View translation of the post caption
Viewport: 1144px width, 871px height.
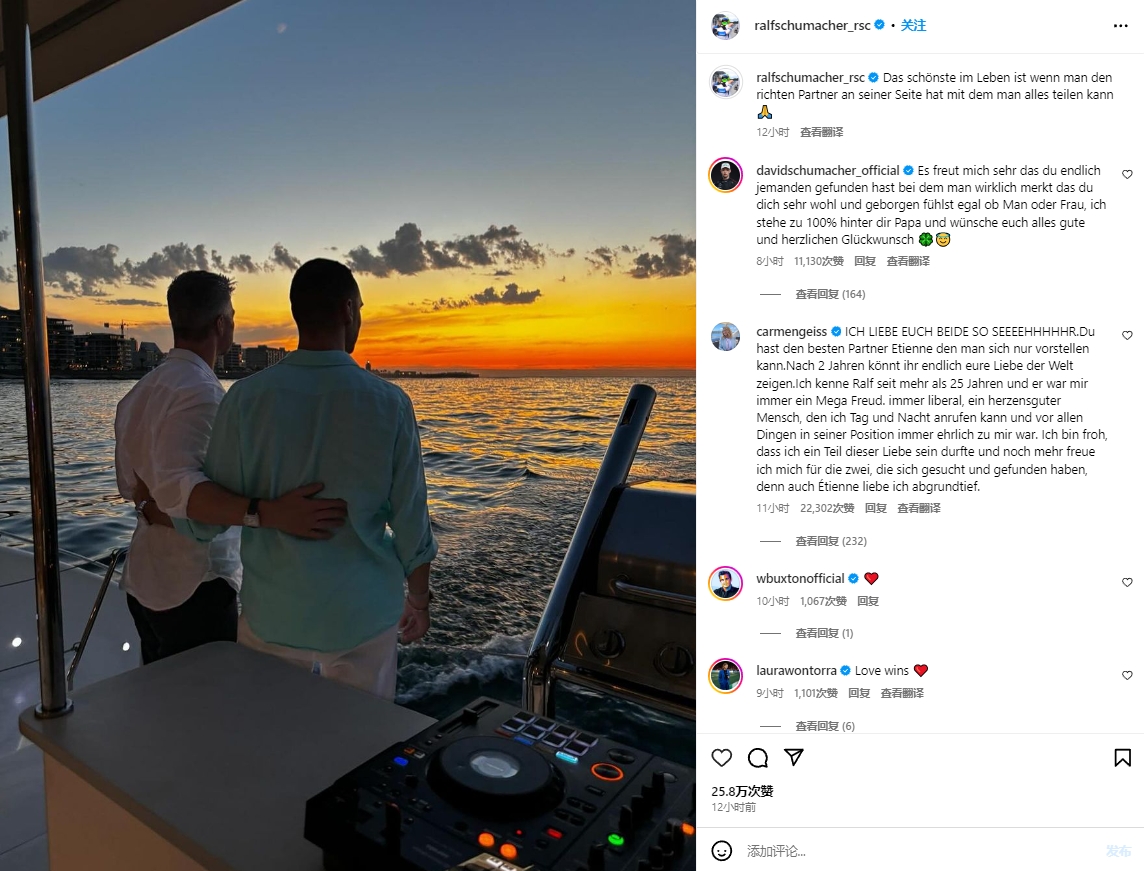coord(822,132)
